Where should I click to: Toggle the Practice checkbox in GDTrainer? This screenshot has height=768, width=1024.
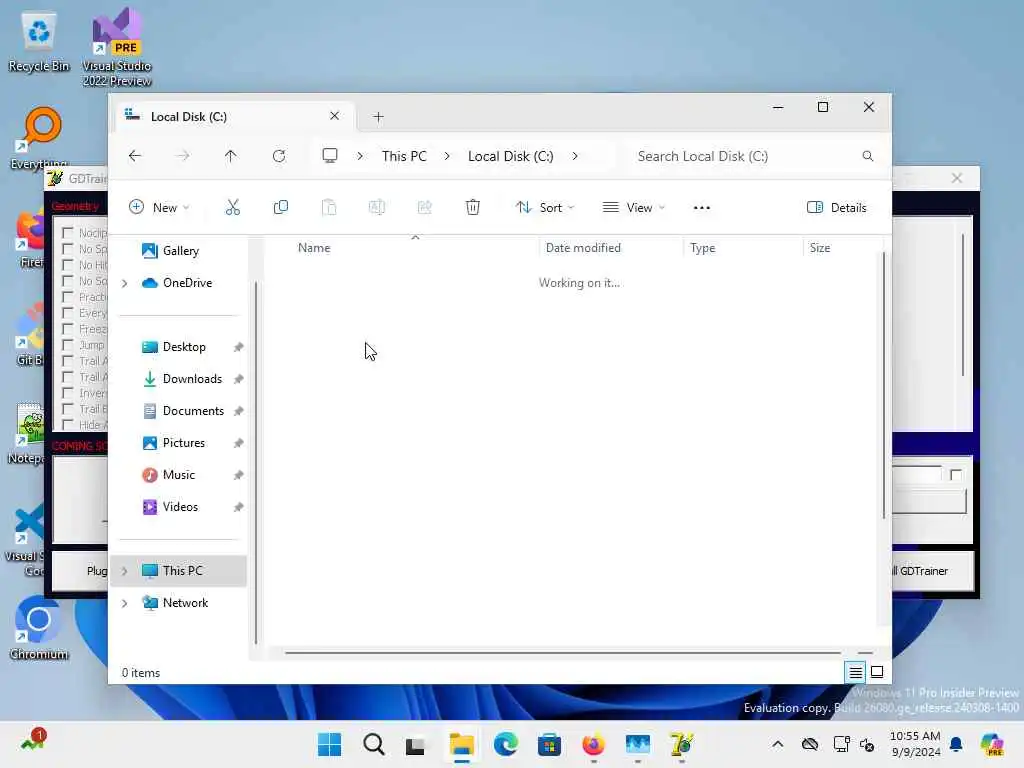(67, 296)
